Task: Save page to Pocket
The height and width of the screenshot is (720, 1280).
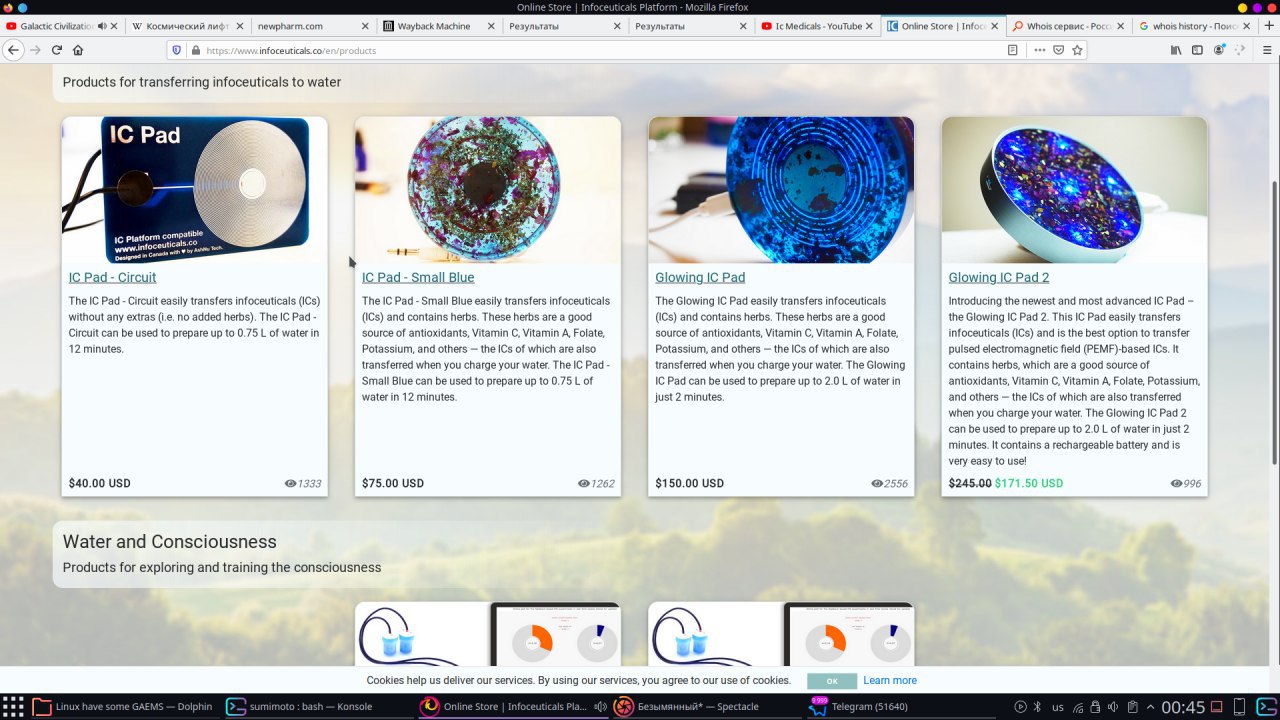Action: (1058, 50)
